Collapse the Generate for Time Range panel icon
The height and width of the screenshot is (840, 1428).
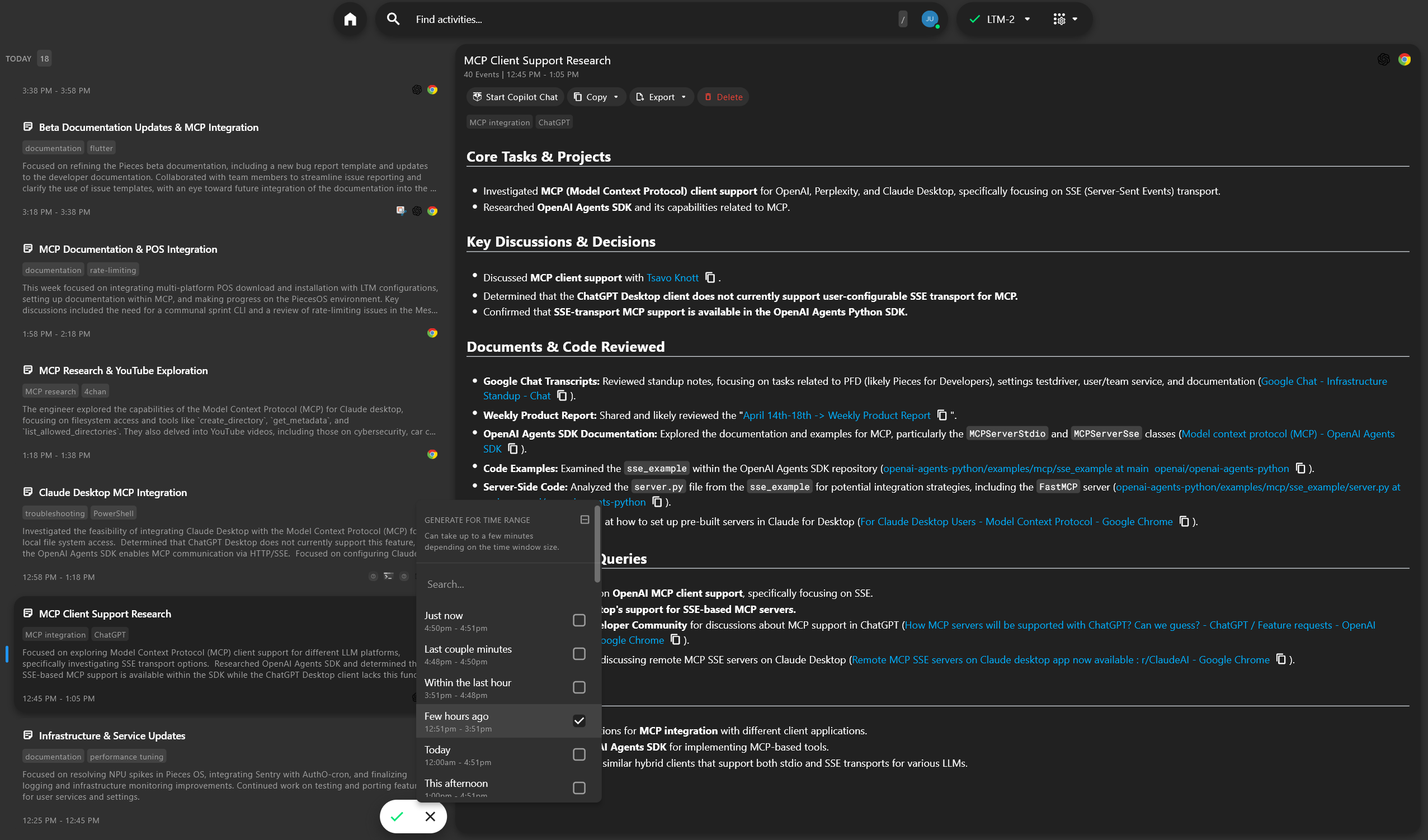[585, 520]
